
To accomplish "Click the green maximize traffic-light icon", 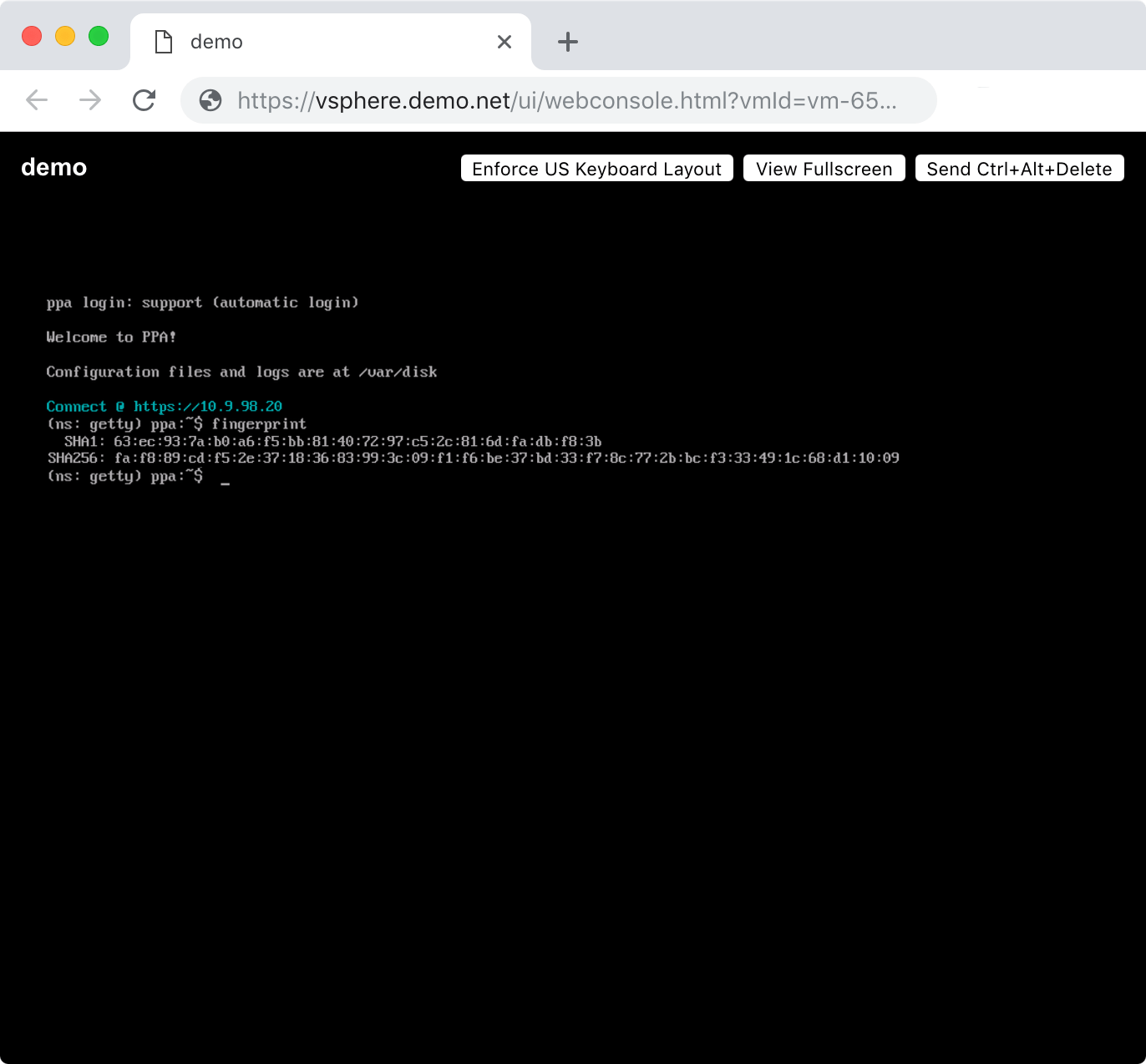I will coord(99,36).
